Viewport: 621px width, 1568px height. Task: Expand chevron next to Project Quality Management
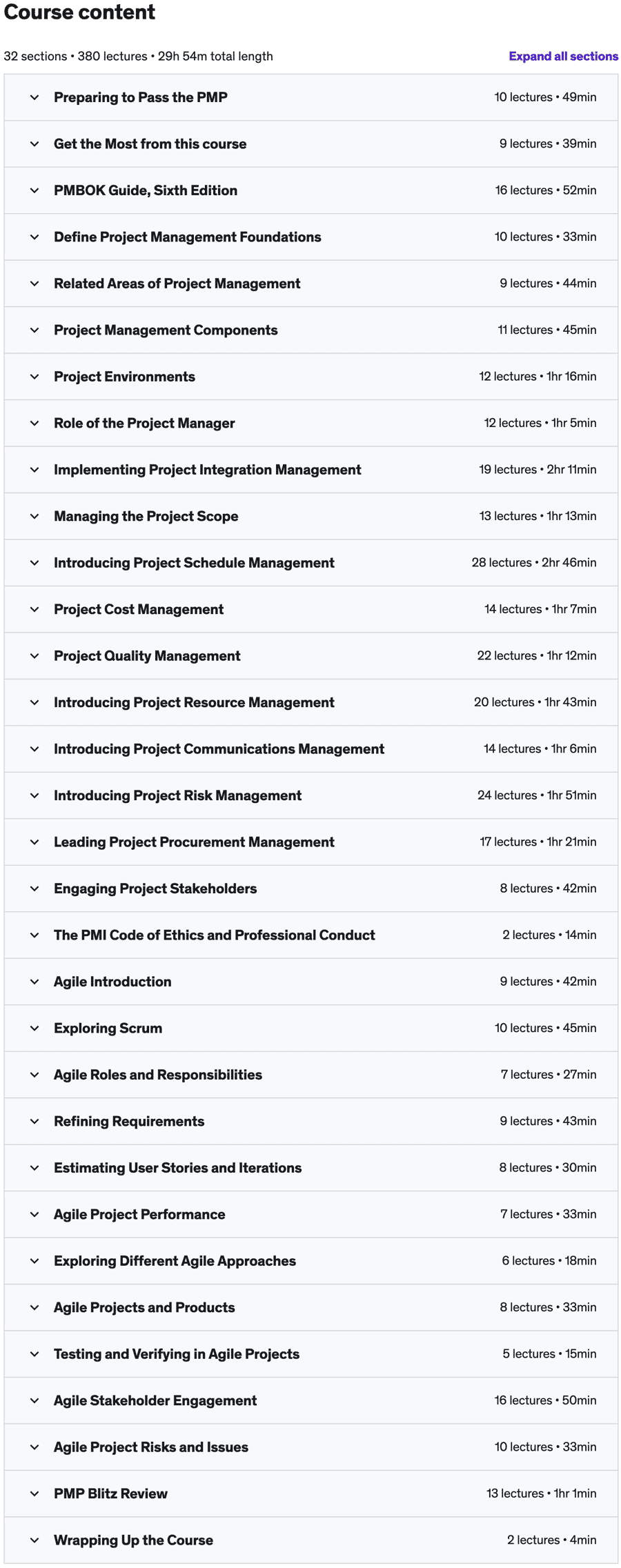pos(34,656)
